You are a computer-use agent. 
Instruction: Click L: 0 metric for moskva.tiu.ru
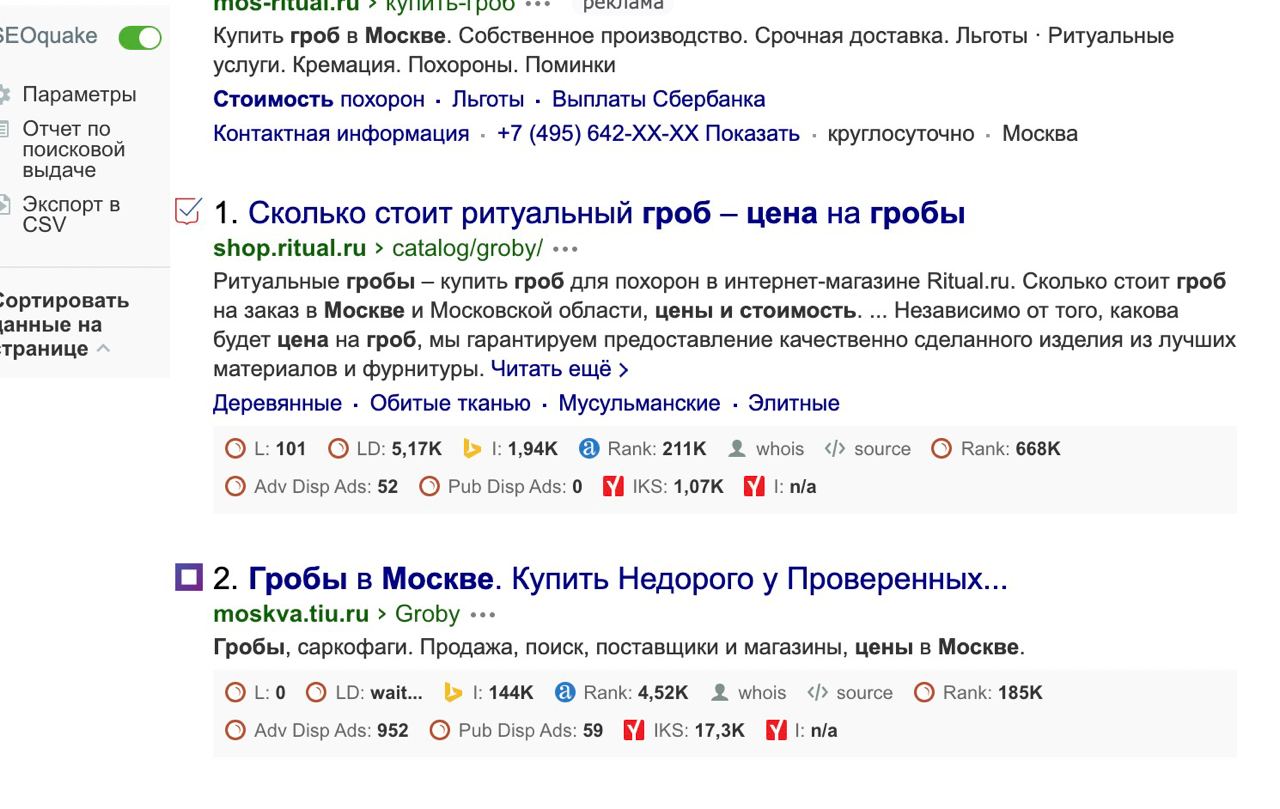(x=256, y=692)
